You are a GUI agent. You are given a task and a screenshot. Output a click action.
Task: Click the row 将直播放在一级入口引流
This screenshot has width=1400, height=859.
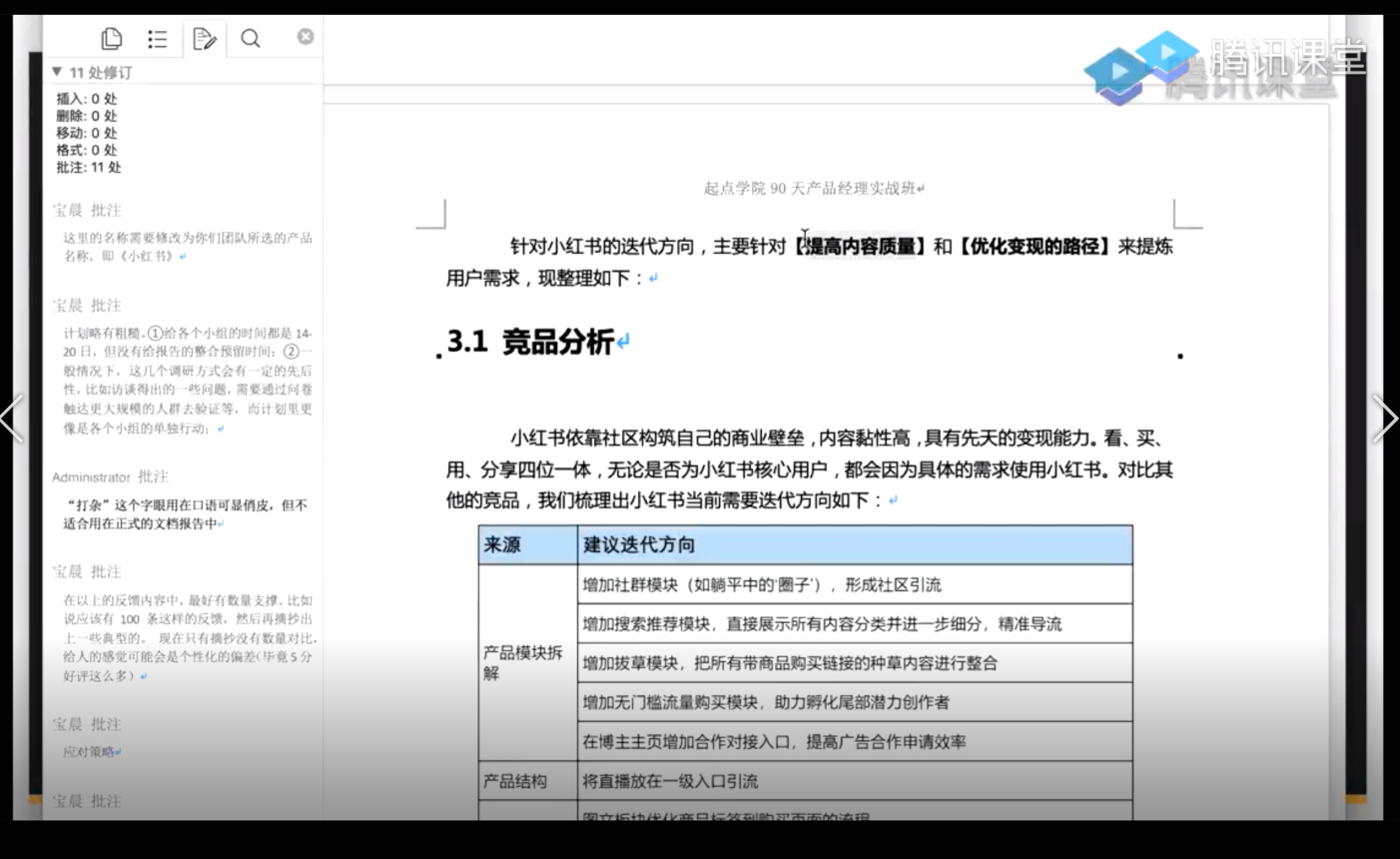855,781
